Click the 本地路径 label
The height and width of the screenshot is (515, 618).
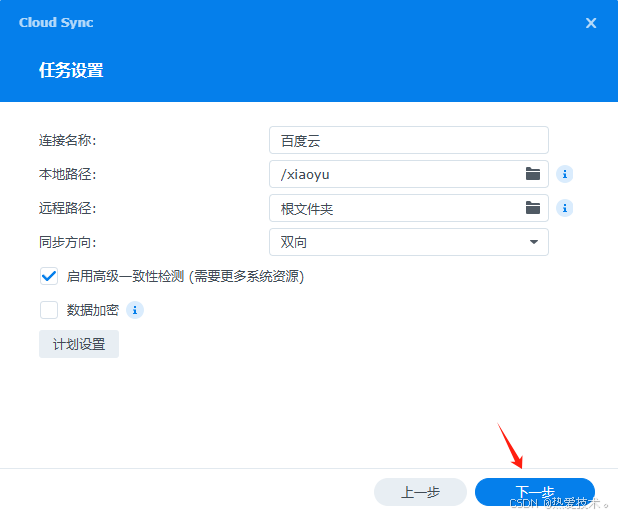click(x=67, y=174)
